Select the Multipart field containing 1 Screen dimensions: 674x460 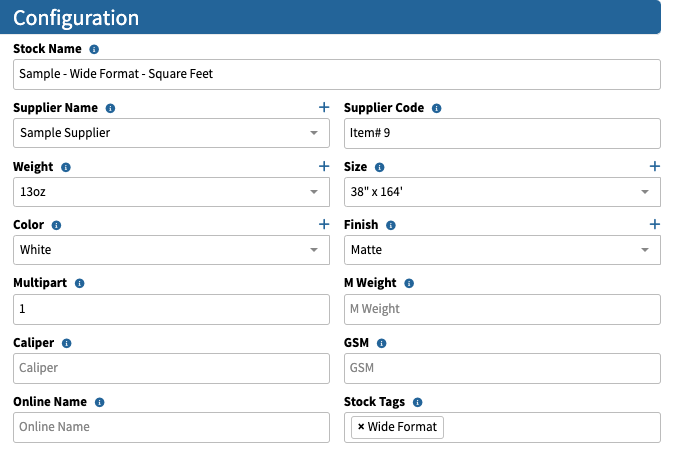click(x=172, y=309)
